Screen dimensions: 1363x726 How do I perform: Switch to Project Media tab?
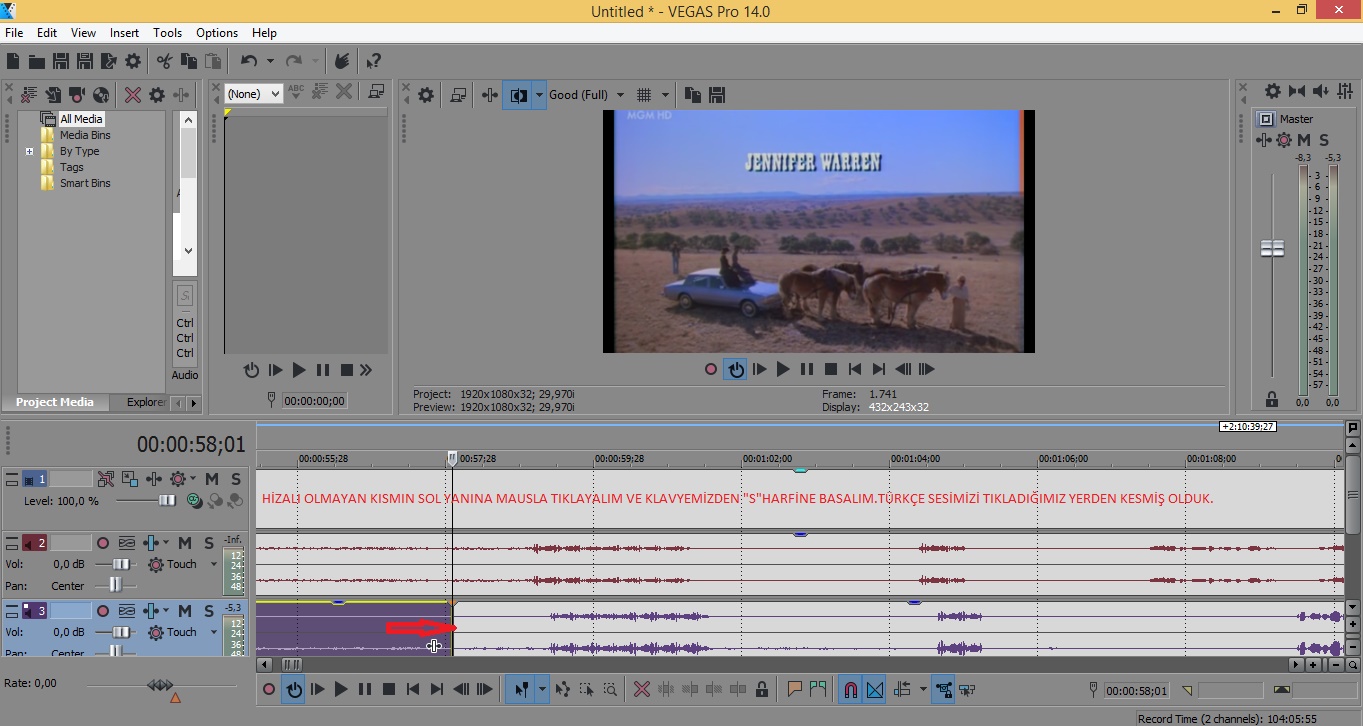pyautogui.click(x=54, y=402)
